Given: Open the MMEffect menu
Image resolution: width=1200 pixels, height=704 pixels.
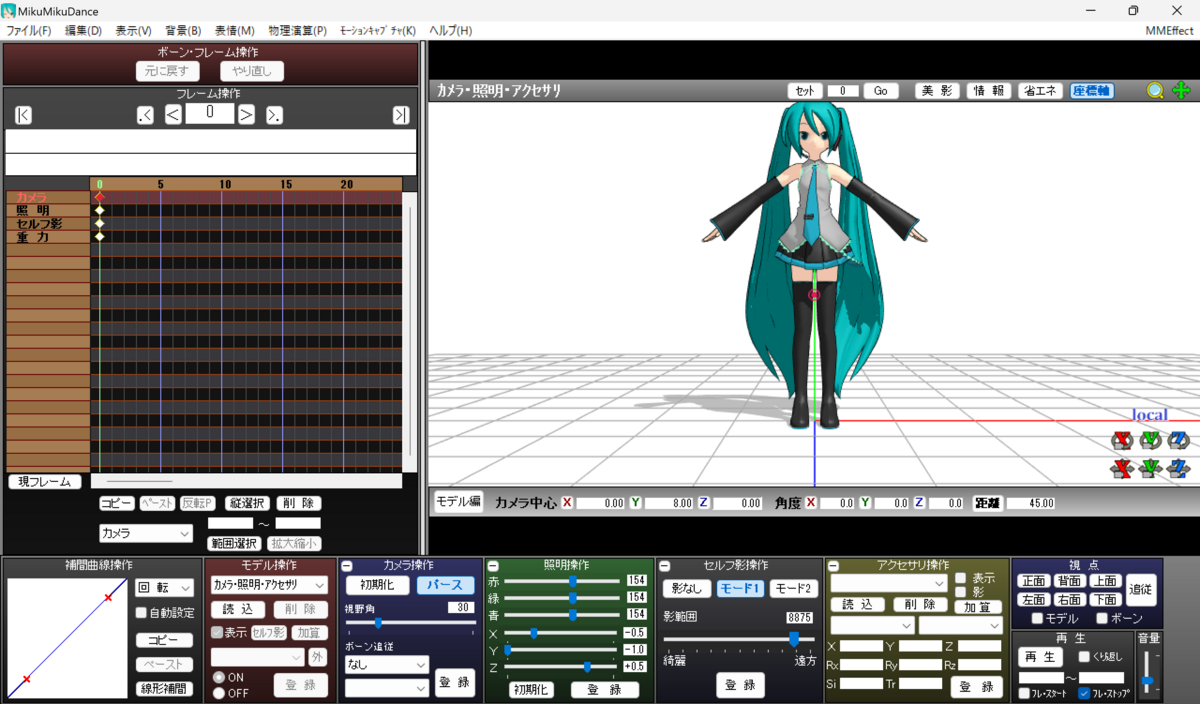Looking at the screenshot, I should pyautogui.click(x=1169, y=31).
